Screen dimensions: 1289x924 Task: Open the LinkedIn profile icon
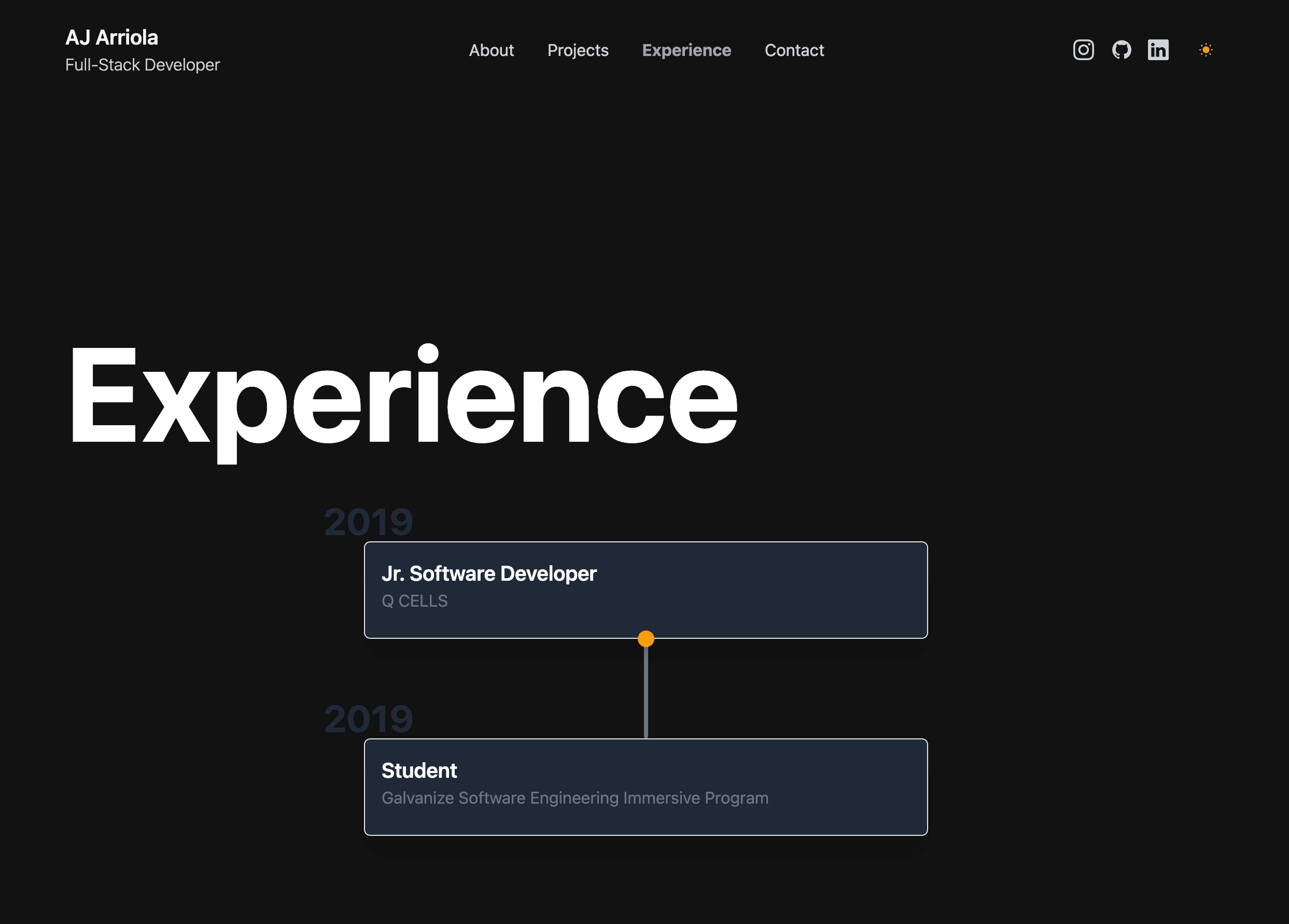tap(1158, 50)
